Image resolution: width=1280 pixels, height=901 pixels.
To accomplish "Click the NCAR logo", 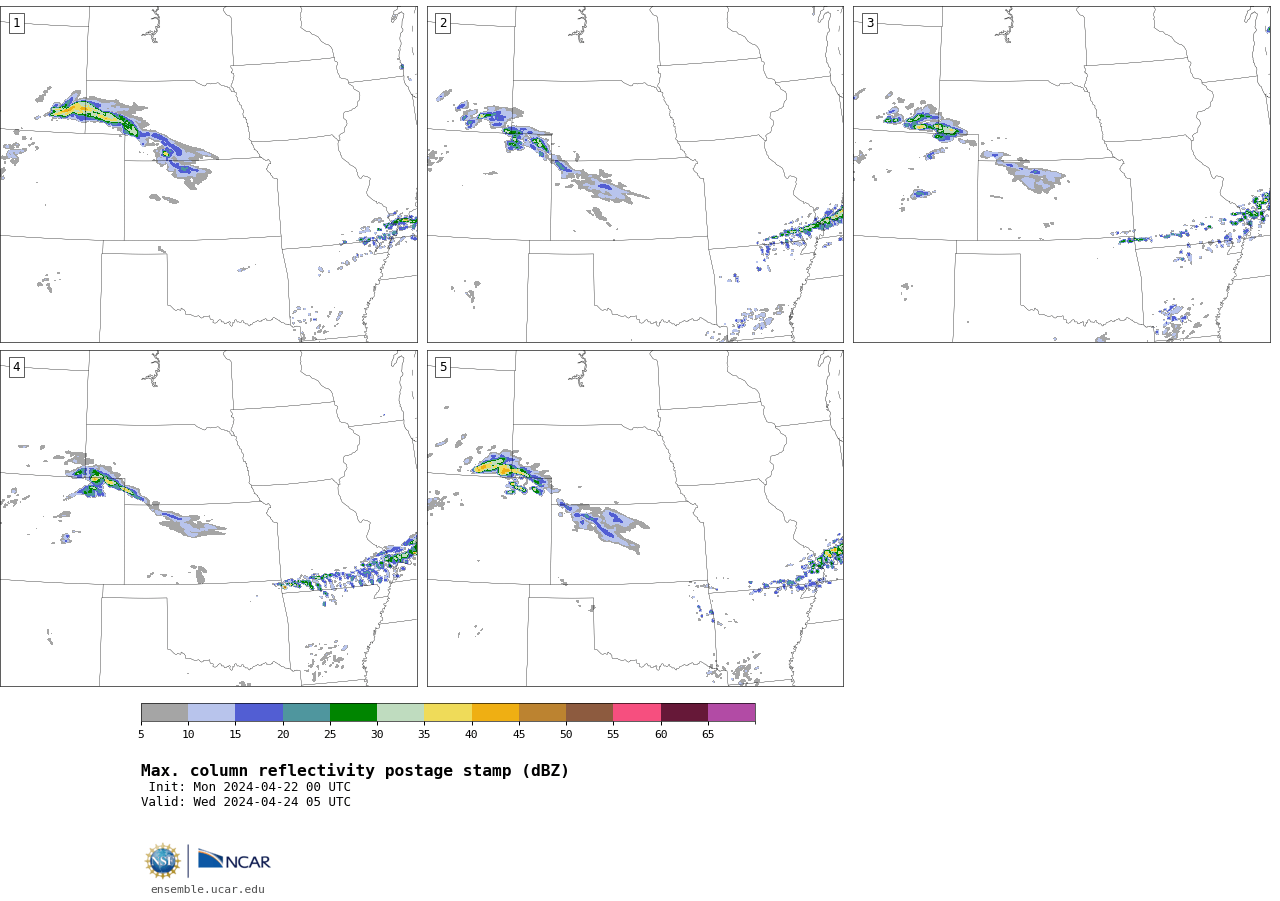I will (x=234, y=860).
